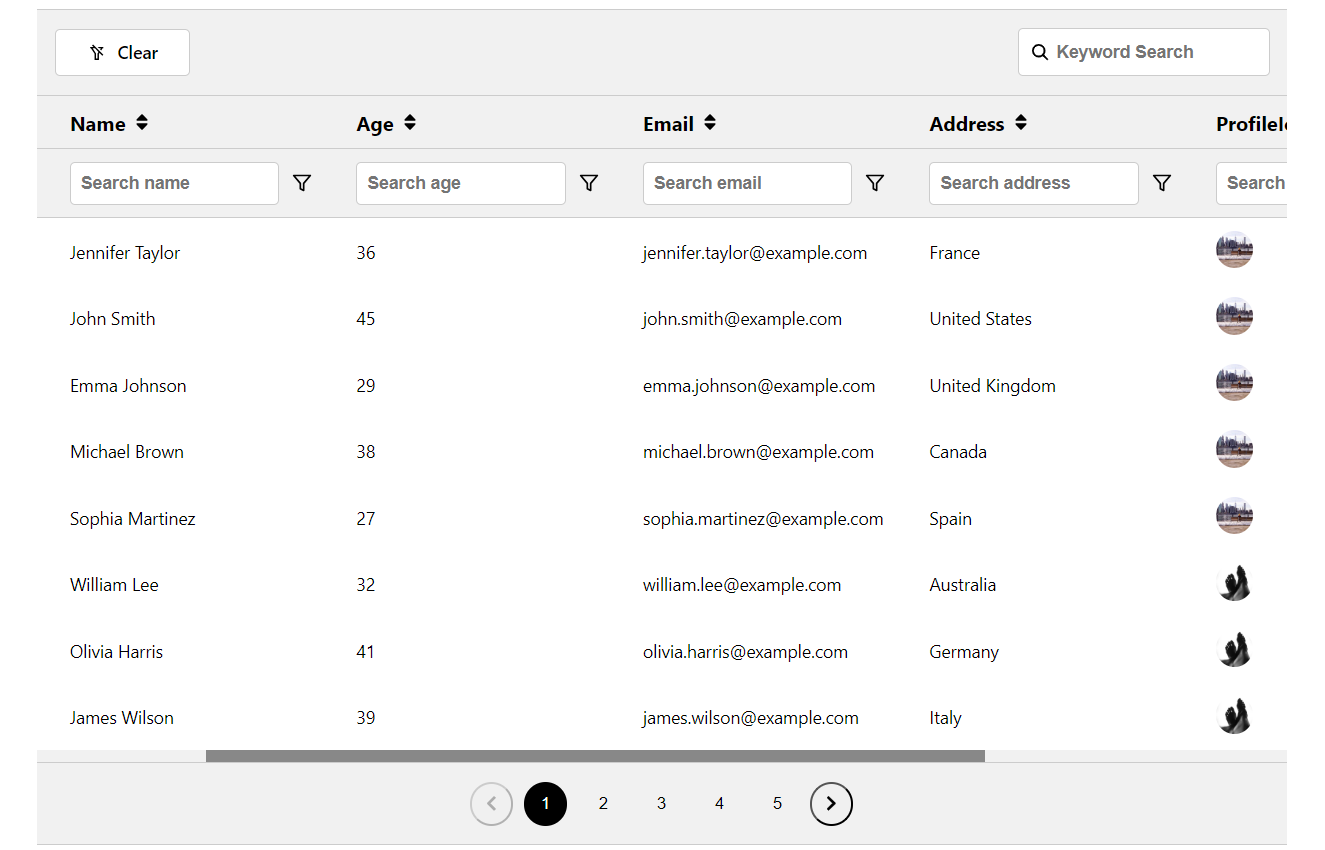Image resolution: width=1325 pixels, height=850 pixels.
Task: Click the horizontal scrollbar thumb under table
Action: coord(595,756)
